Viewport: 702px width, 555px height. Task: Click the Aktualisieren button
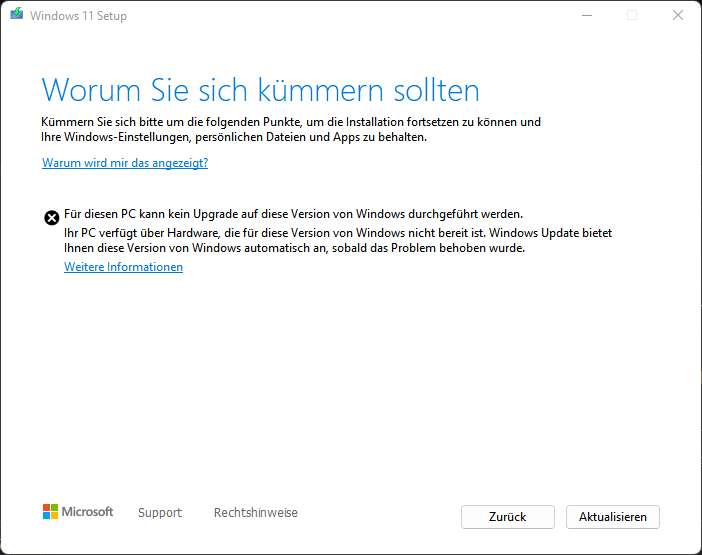612,517
